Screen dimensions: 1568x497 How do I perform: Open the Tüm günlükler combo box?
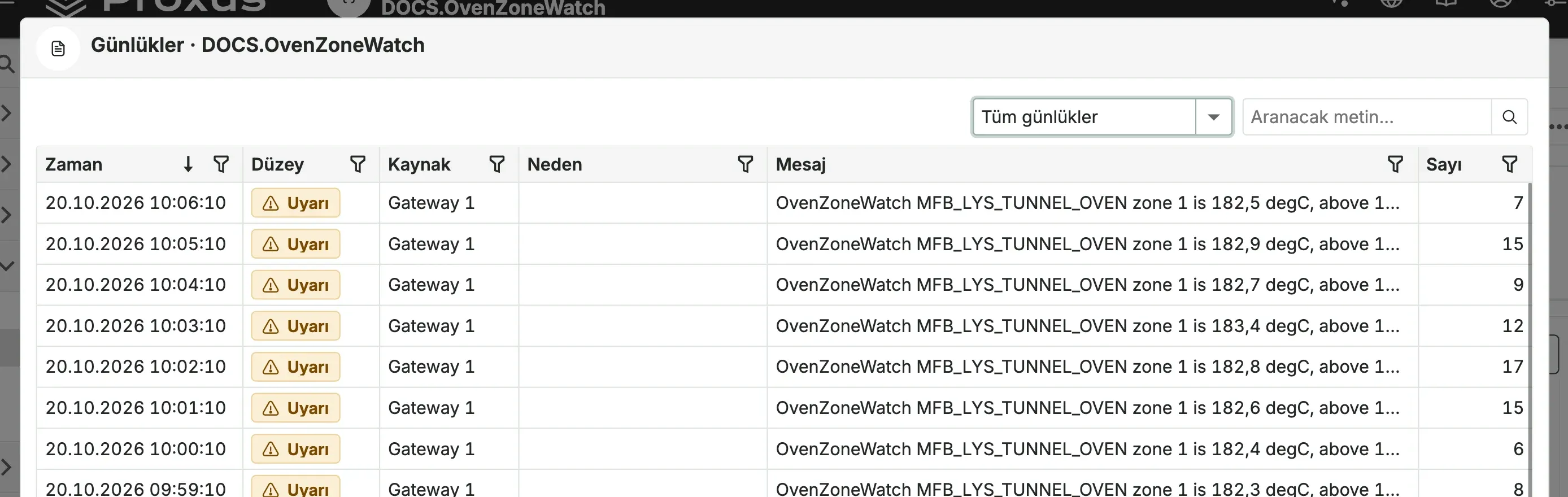click(x=1102, y=117)
